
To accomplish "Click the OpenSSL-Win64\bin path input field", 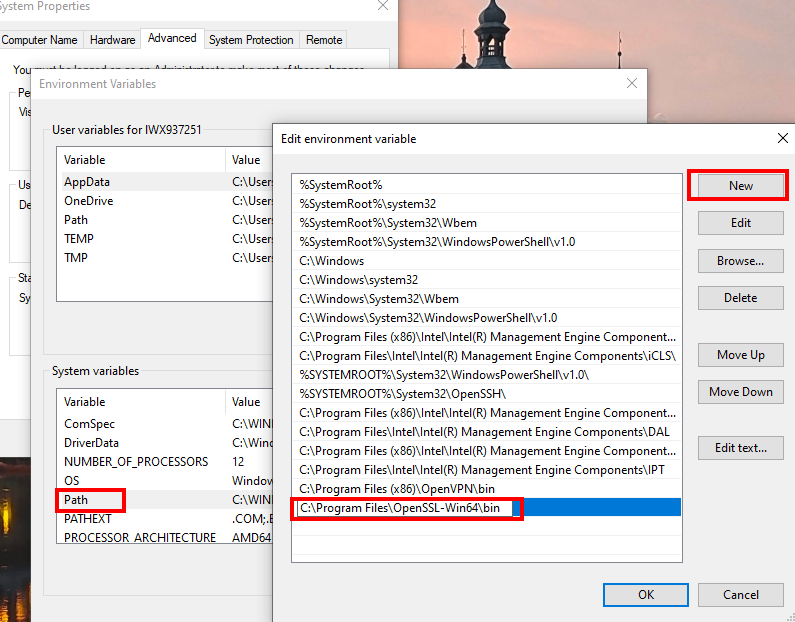I will coord(405,508).
